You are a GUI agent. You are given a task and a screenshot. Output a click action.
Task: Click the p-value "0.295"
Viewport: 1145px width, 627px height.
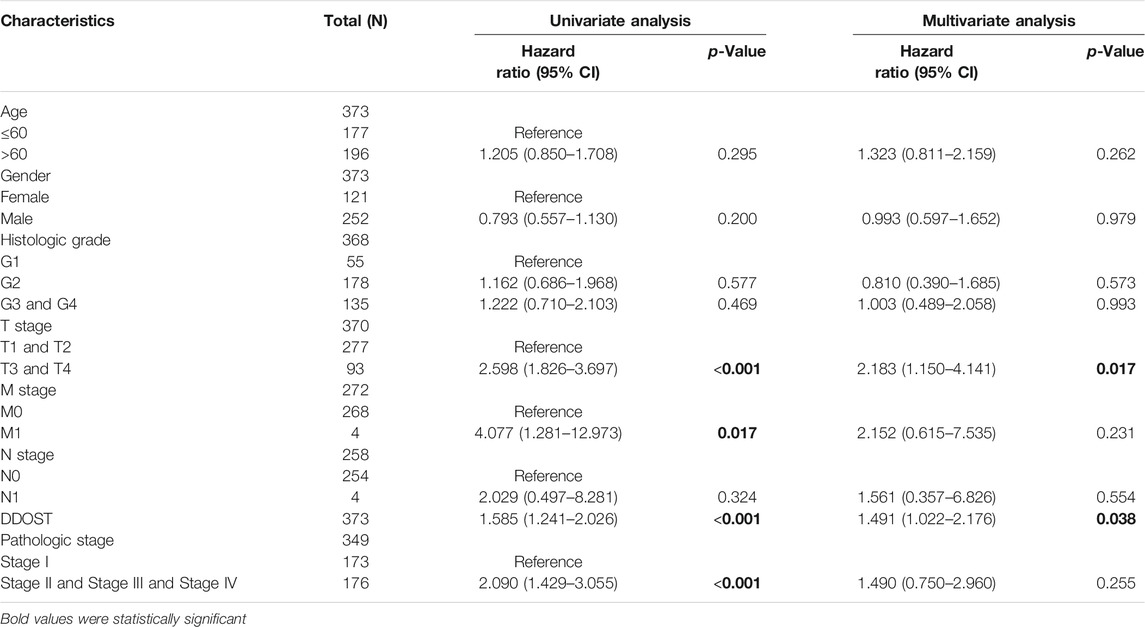pyautogui.click(x=737, y=155)
